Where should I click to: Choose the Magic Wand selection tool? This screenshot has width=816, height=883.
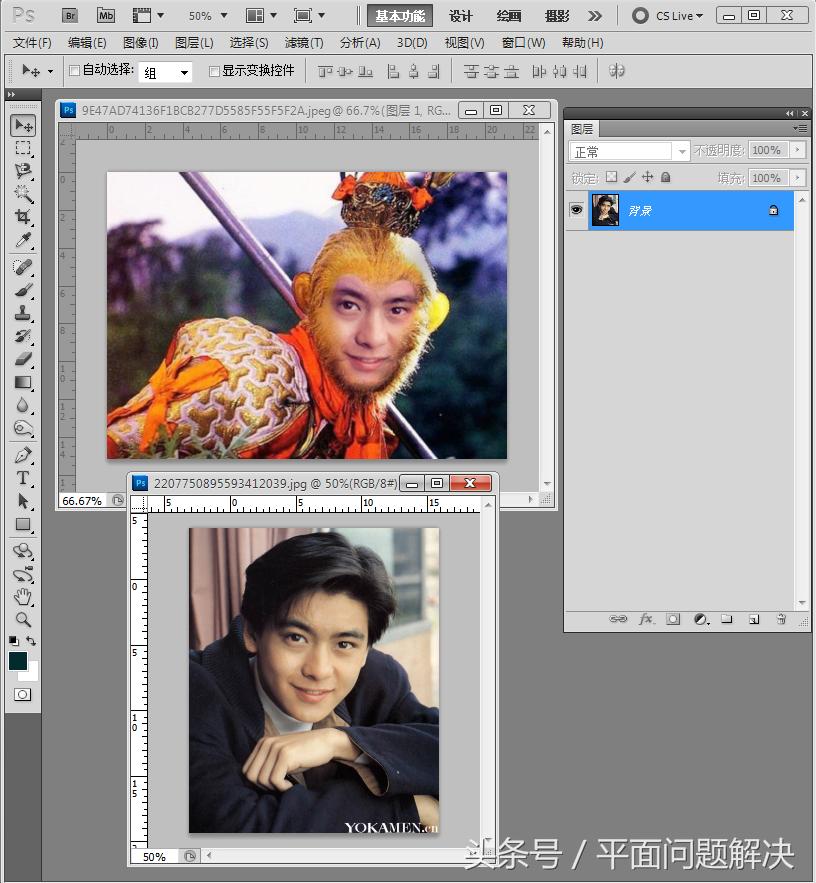click(x=23, y=194)
